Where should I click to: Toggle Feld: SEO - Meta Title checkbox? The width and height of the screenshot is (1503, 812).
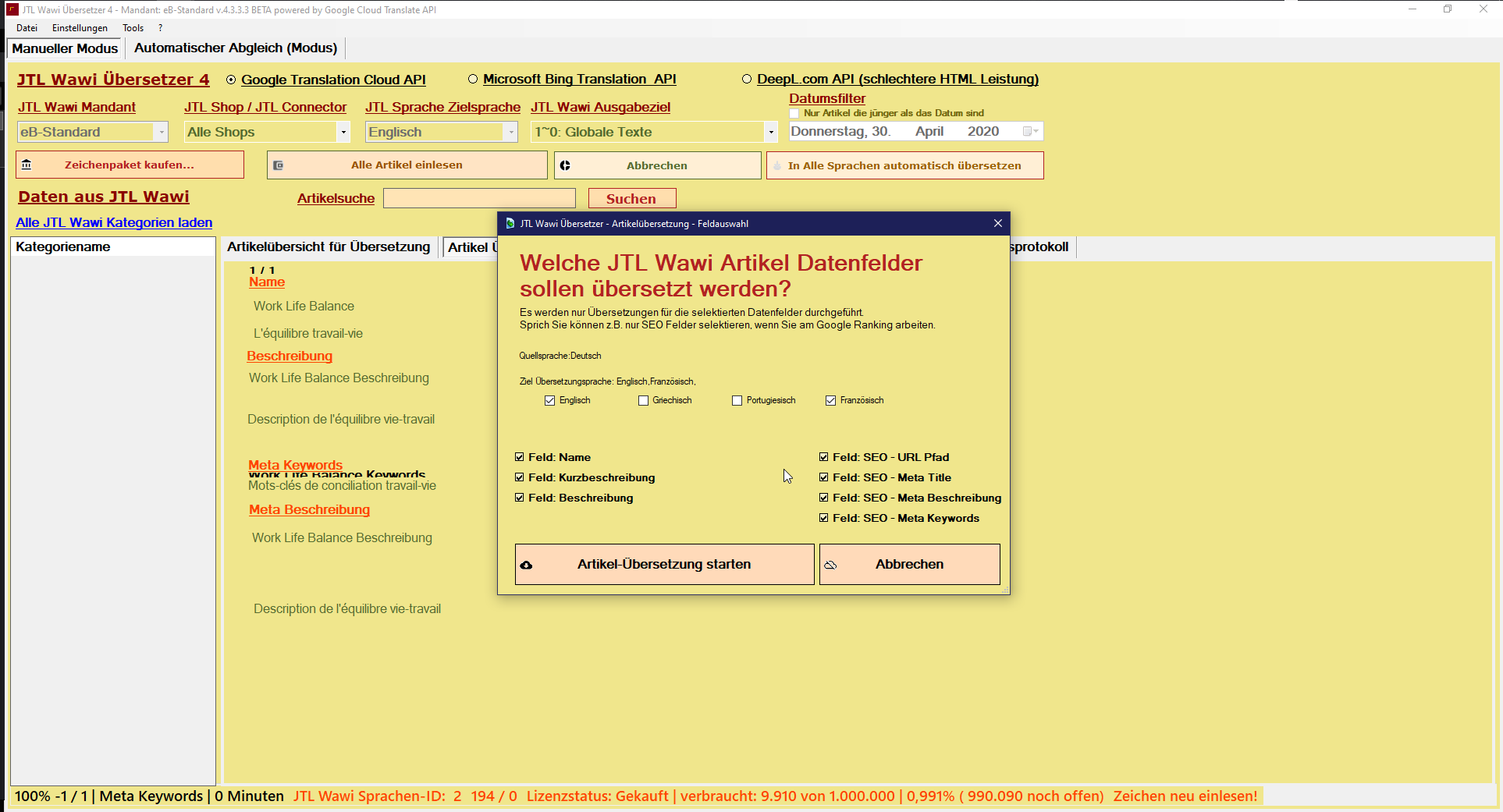click(824, 477)
